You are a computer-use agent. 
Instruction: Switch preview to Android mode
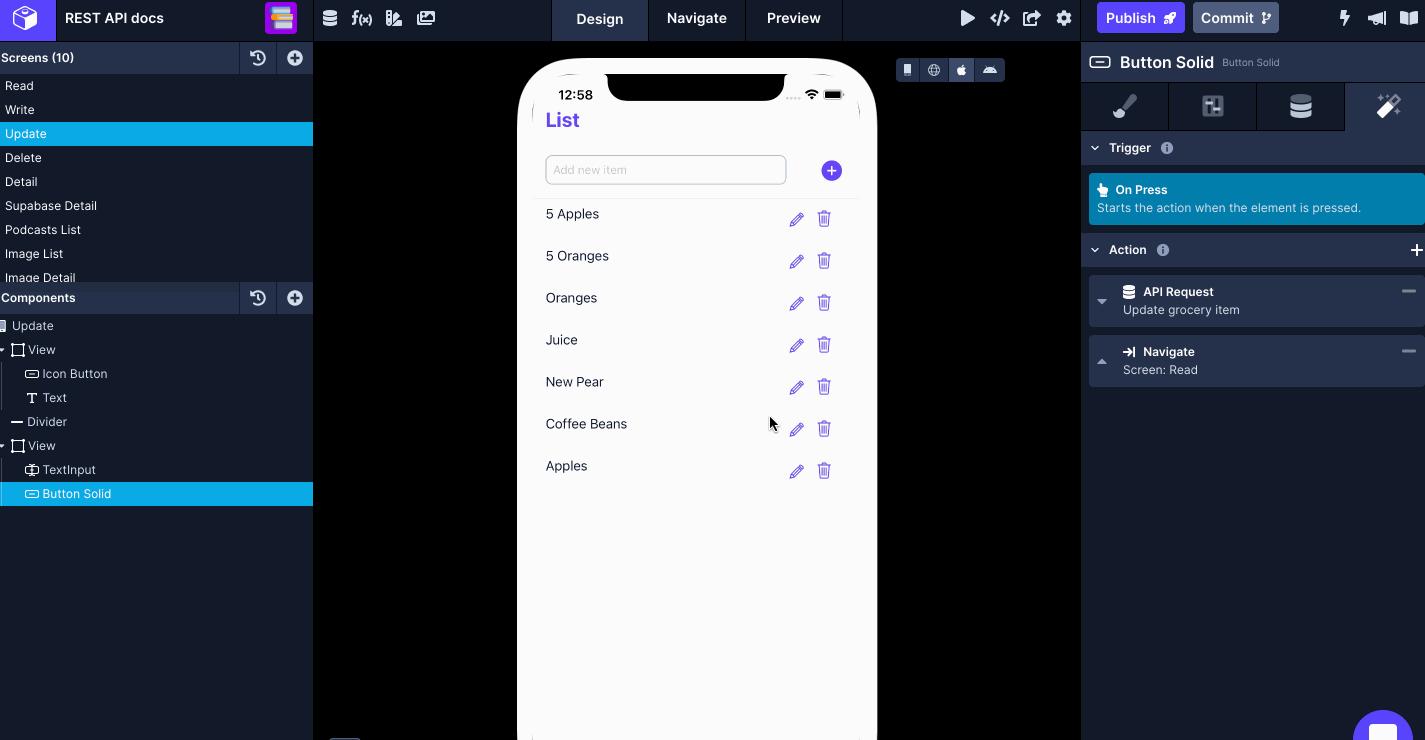[990, 70]
